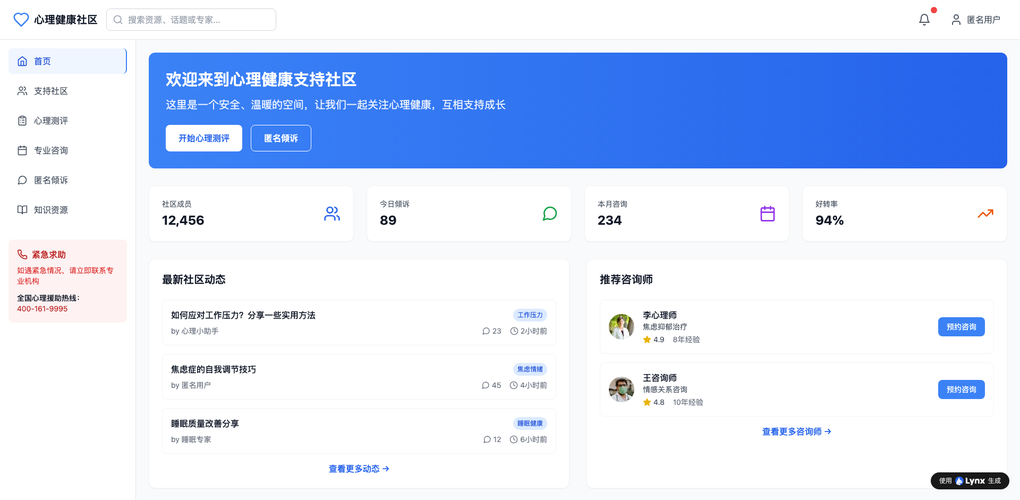Image resolution: width=1020 pixels, height=500 pixels.
Task: Open the notification bell
Action: 924,19
